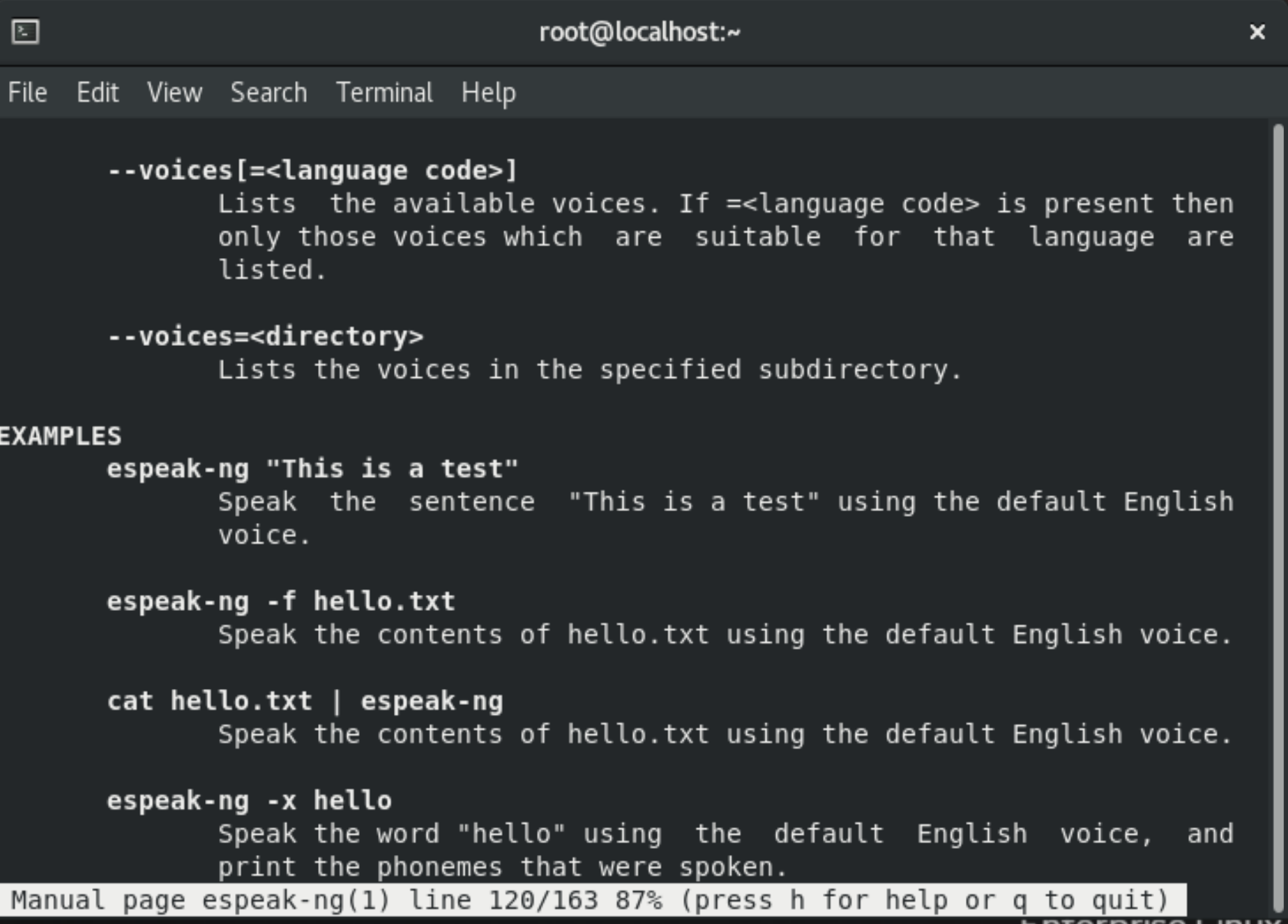The height and width of the screenshot is (924, 1288).
Task: Open the Help menu
Action: [489, 92]
